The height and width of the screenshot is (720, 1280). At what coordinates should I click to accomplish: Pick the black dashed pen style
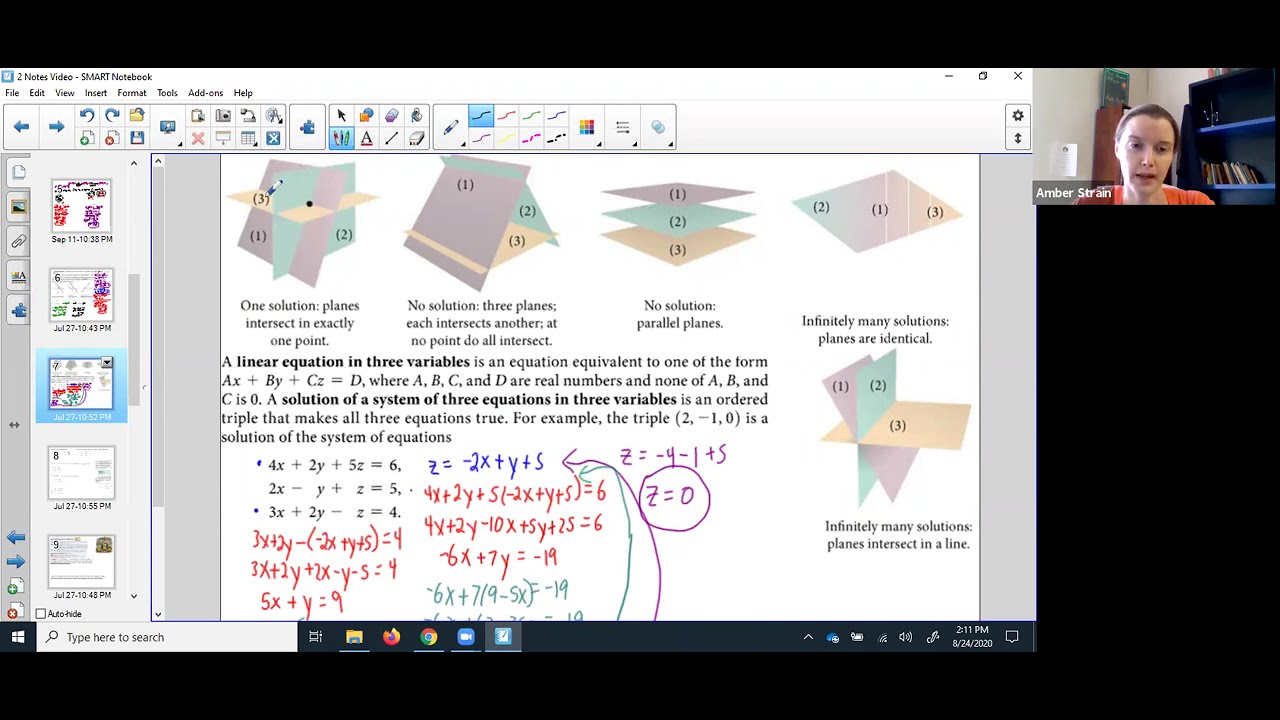pyautogui.click(x=557, y=139)
